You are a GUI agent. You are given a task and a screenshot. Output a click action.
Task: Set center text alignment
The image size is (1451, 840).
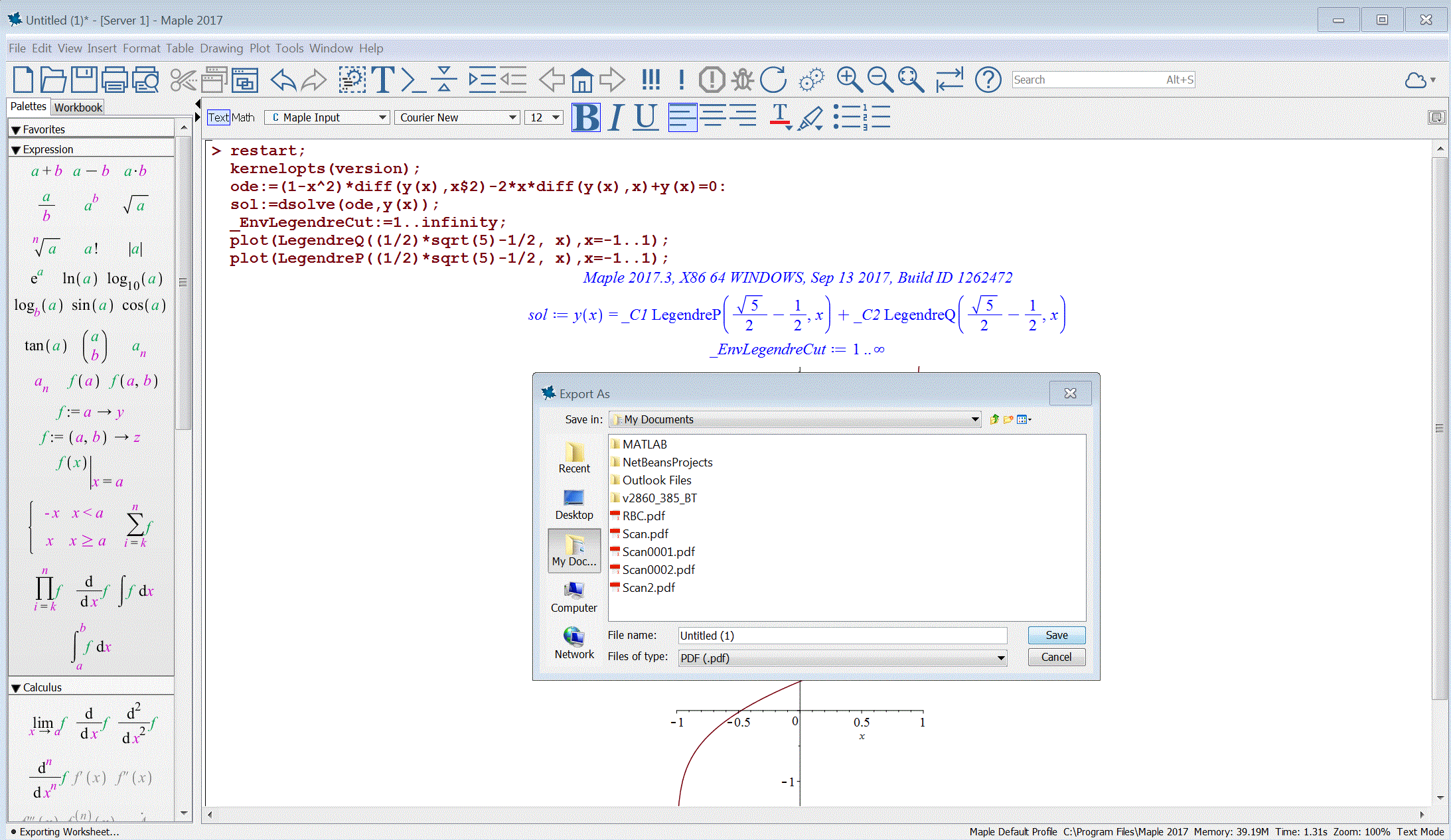[712, 117]
